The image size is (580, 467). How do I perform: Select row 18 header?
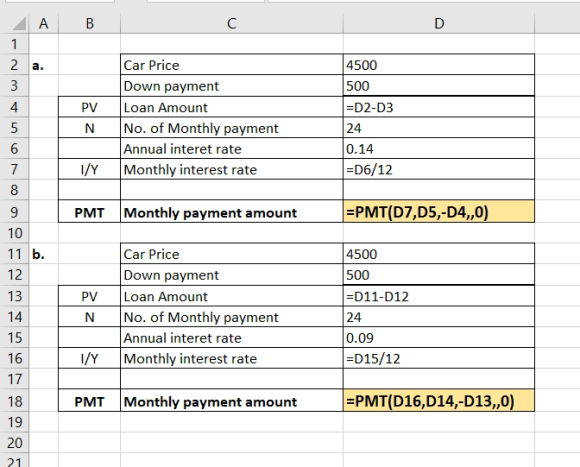coord(14,401)
